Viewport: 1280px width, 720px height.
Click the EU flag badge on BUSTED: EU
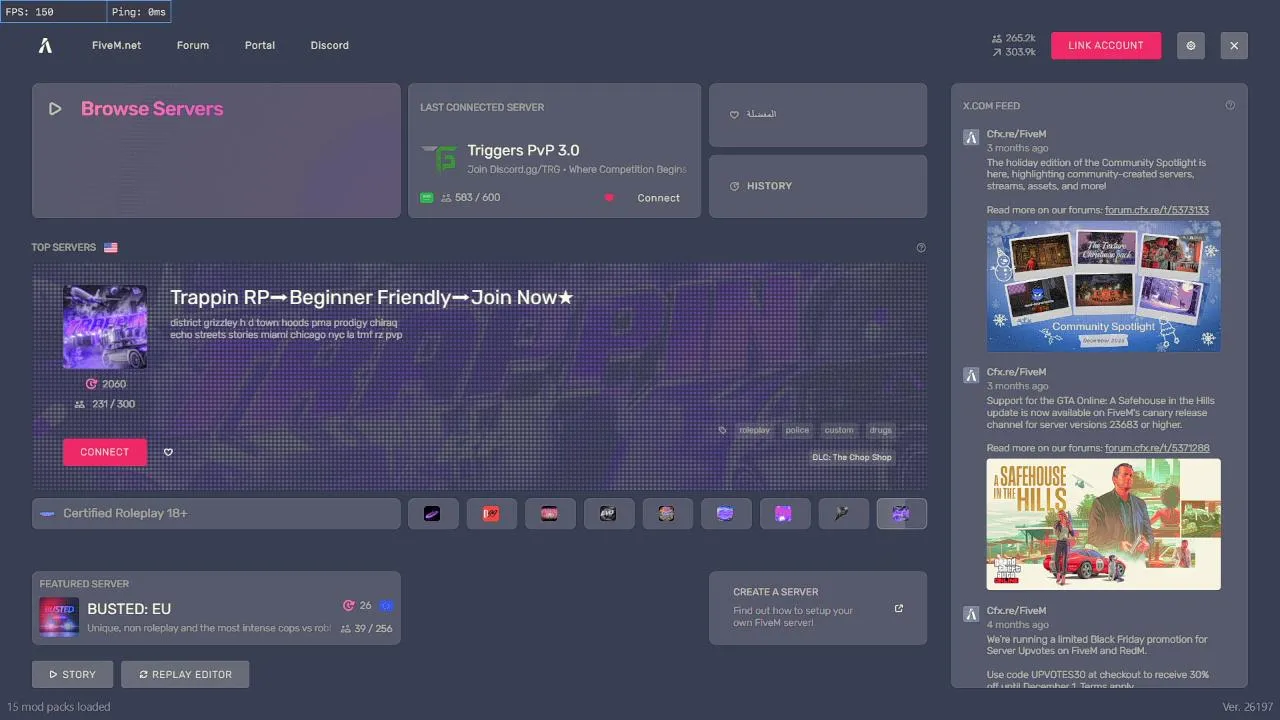[386, 605]
